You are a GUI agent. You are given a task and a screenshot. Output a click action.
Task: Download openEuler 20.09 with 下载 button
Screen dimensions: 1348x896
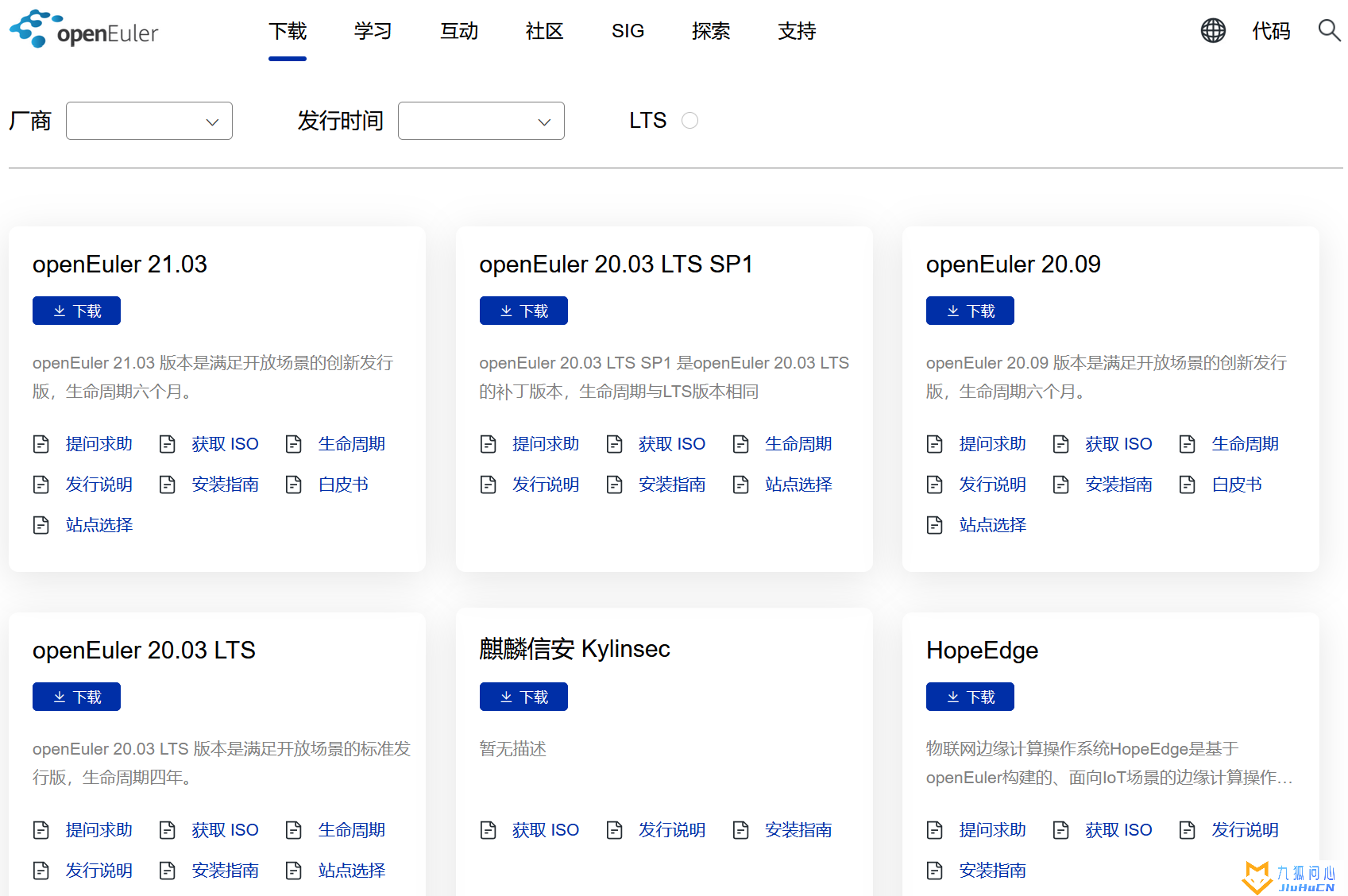[x=970, y=311]
